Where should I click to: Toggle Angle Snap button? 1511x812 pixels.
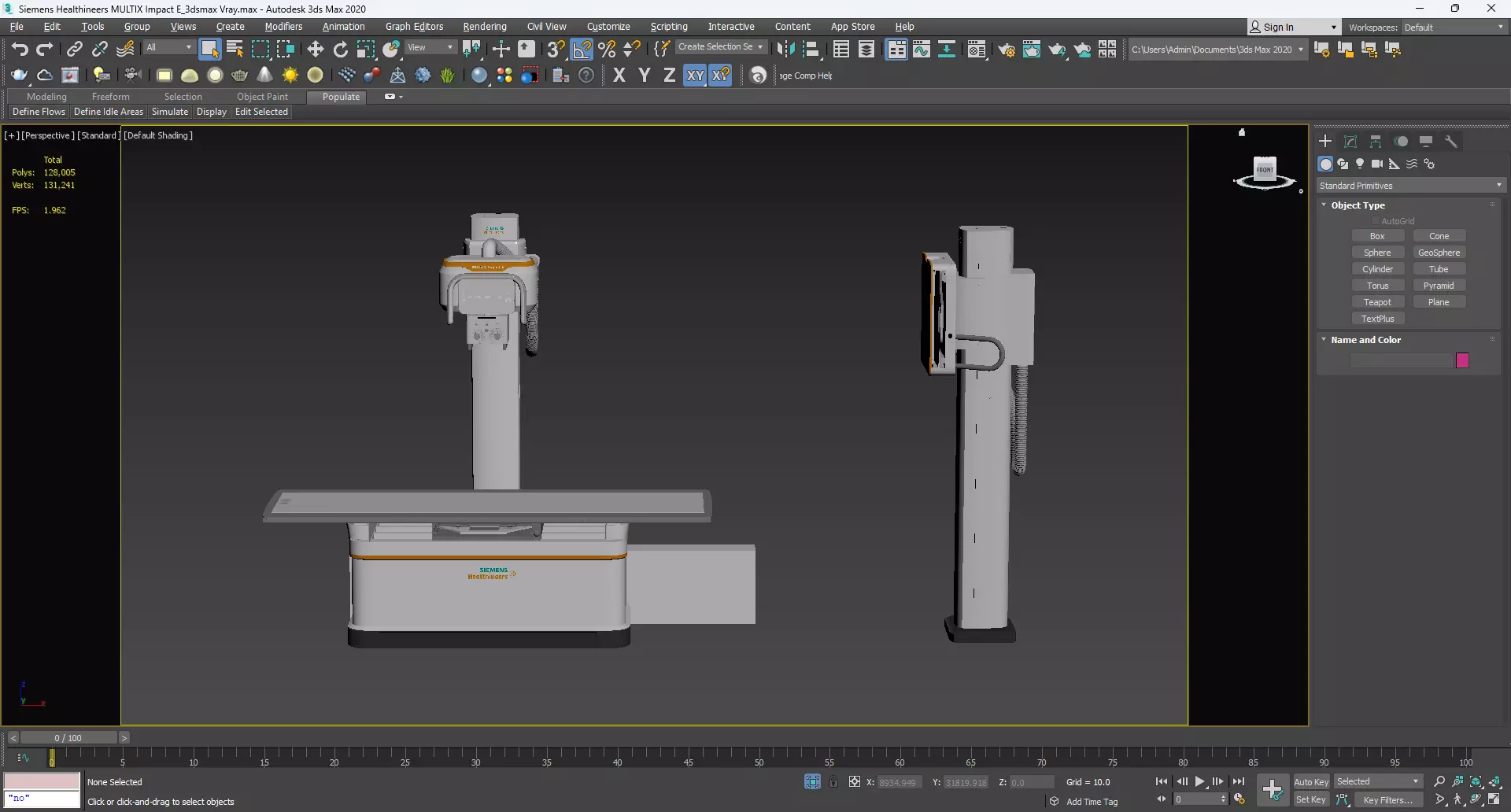coord(582,50)
